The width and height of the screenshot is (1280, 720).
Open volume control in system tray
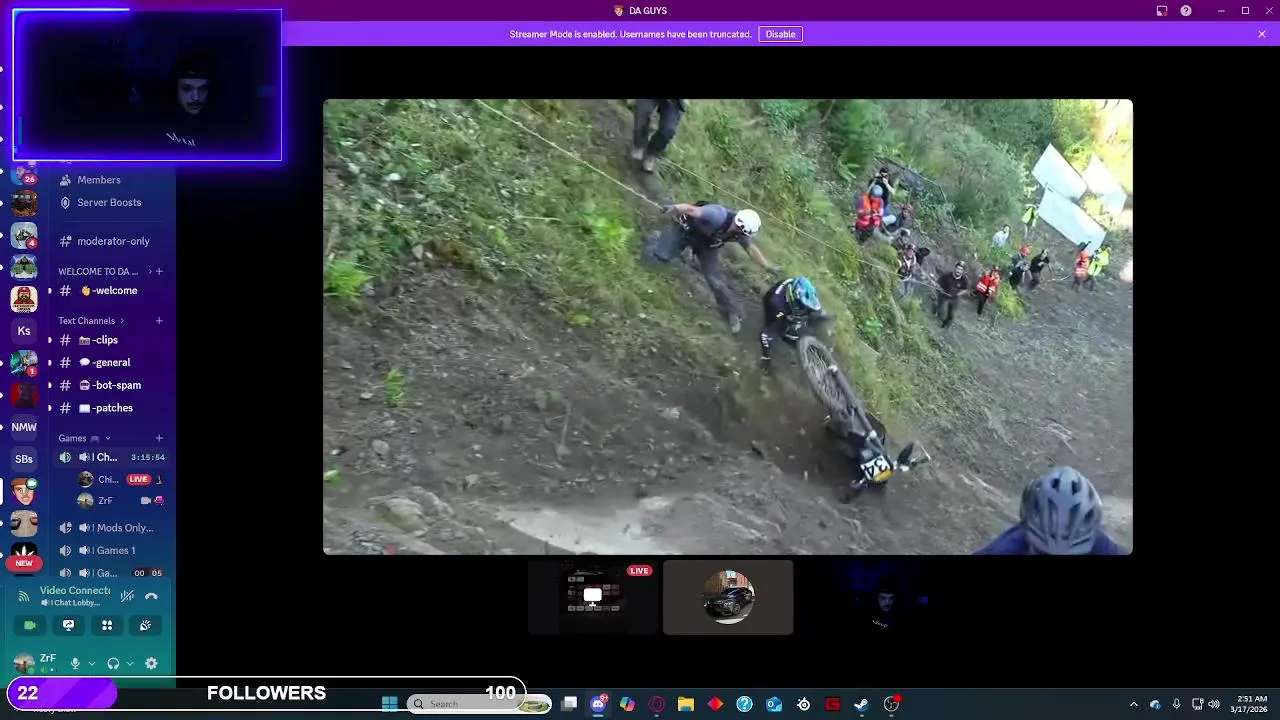pyautogui.click(x=1213, y=704)
